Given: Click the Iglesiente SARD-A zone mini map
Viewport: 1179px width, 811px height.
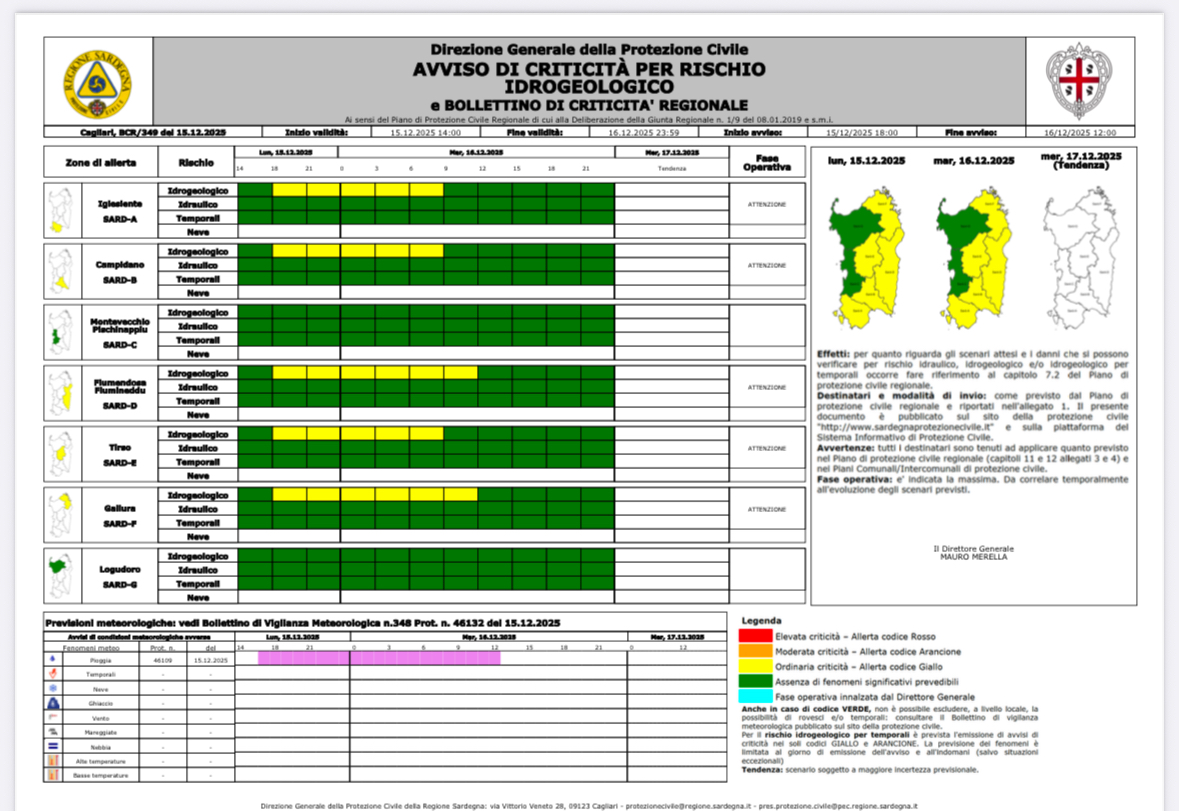Looking at the screenshot, I should (x=61, y=211).
